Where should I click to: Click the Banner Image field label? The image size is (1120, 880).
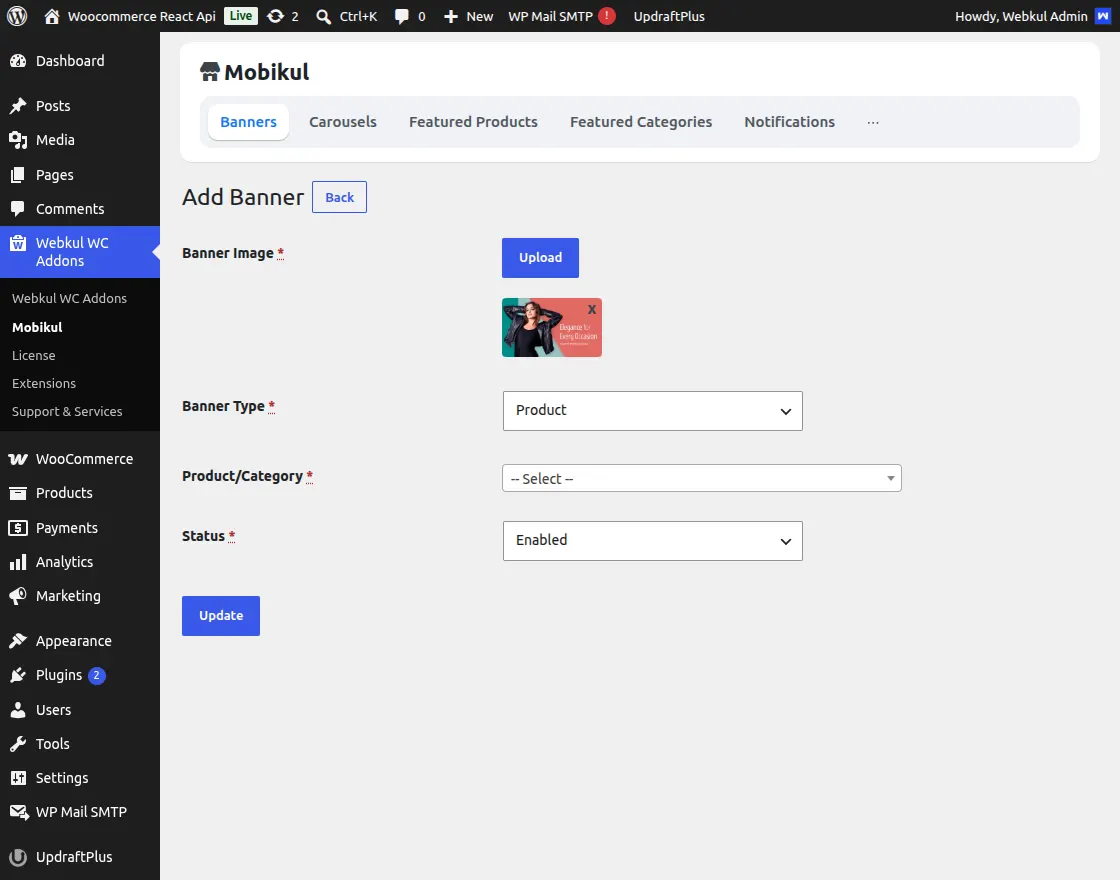[228, 254]
